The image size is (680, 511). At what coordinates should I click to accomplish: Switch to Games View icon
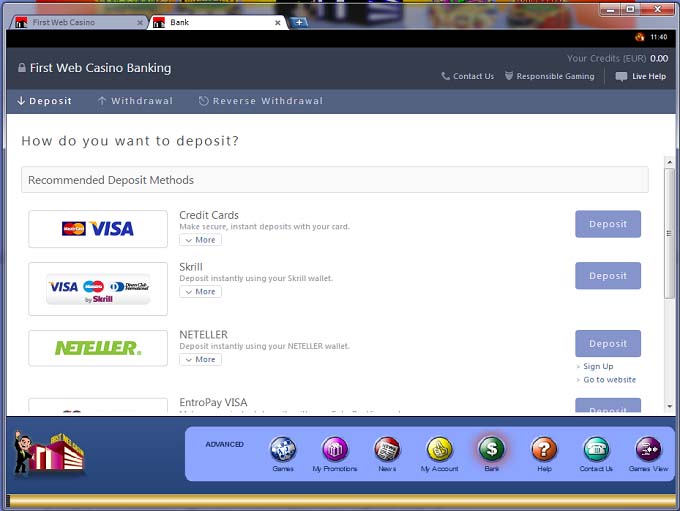point(648,449)
